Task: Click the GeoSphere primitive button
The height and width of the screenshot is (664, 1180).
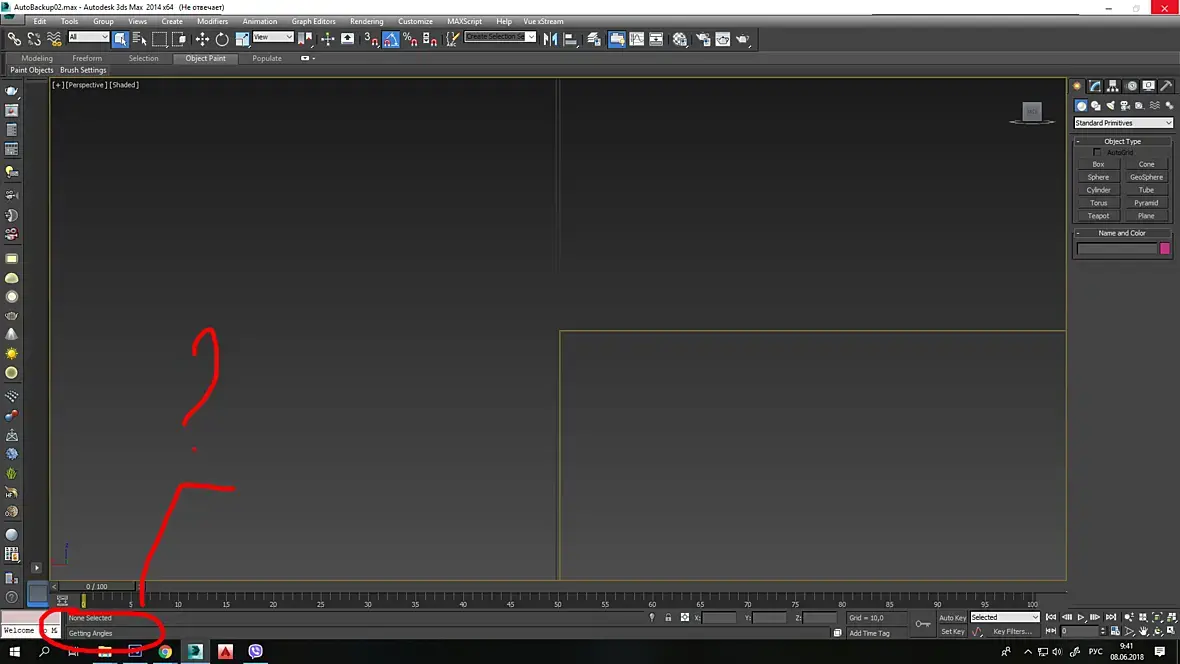Action: click(x=1146, y=177)
